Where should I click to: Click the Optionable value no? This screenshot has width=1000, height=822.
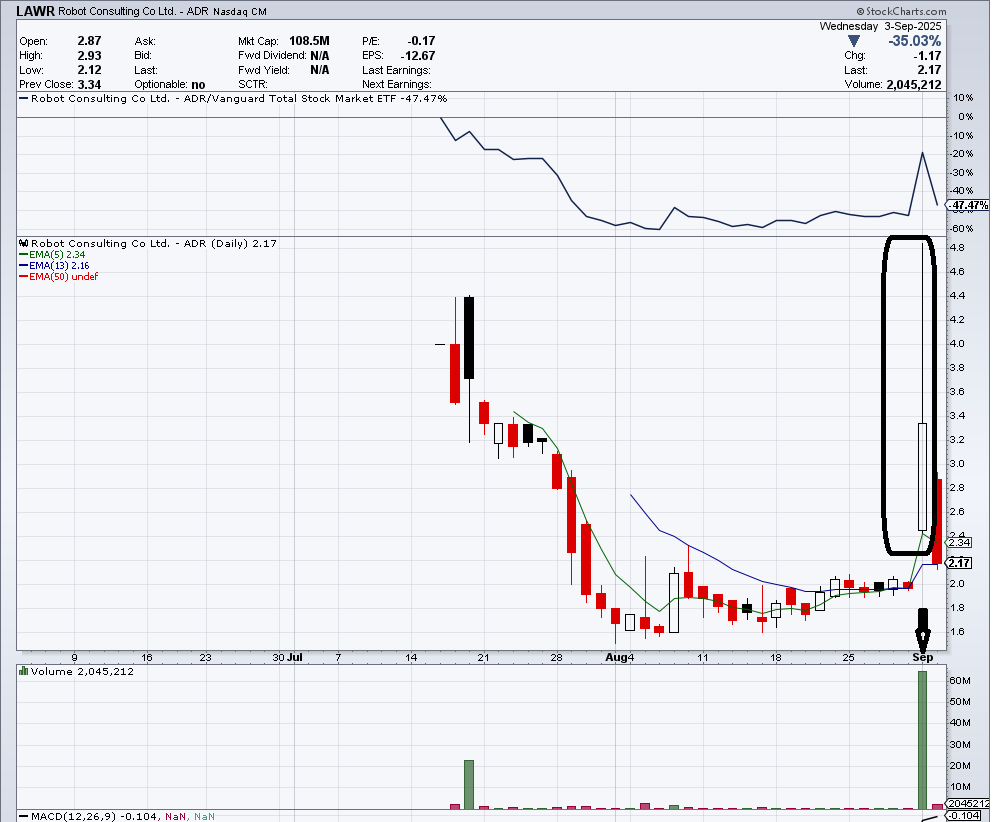coord(198,85)
